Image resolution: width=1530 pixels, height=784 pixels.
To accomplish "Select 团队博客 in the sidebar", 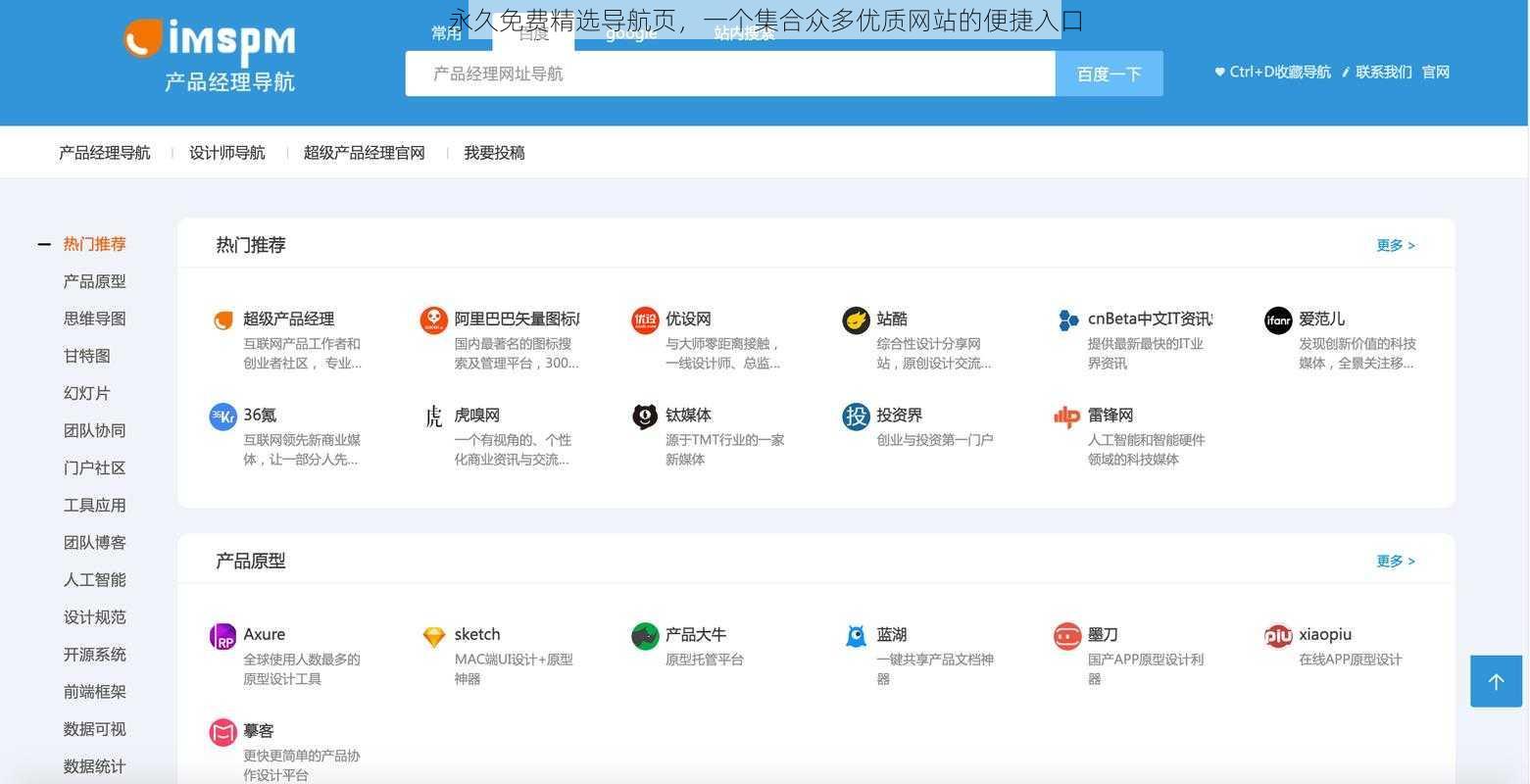I will tap(95, 543).
